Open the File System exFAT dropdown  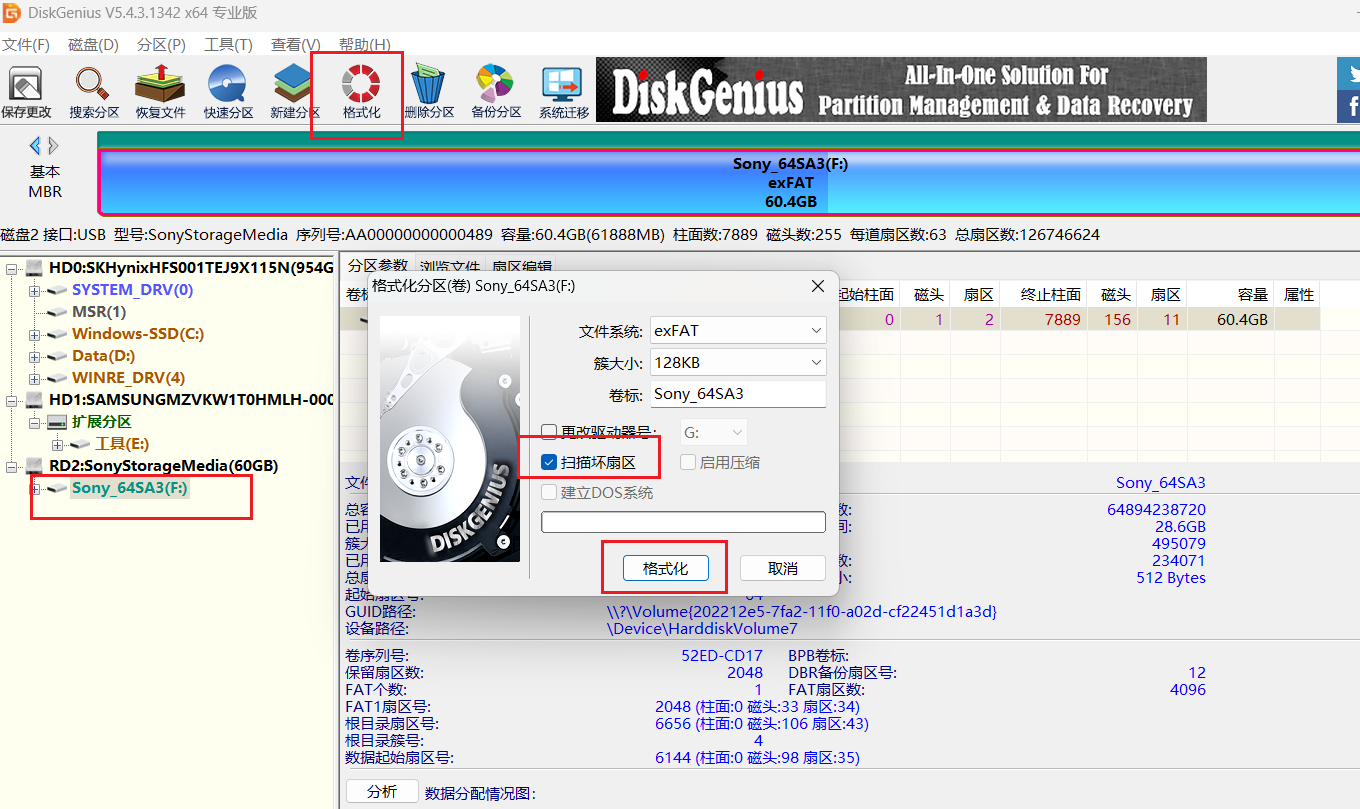[x=738, y=330]
